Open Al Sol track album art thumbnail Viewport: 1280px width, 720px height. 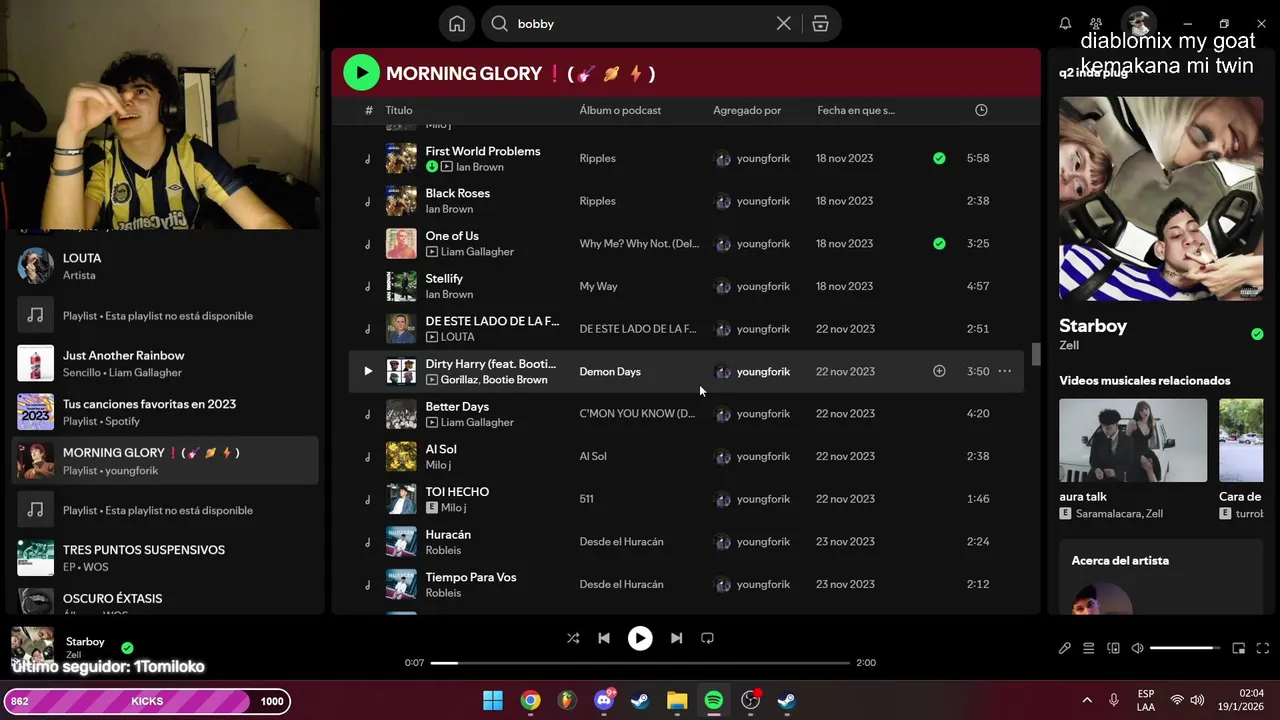tap(401, 456)
